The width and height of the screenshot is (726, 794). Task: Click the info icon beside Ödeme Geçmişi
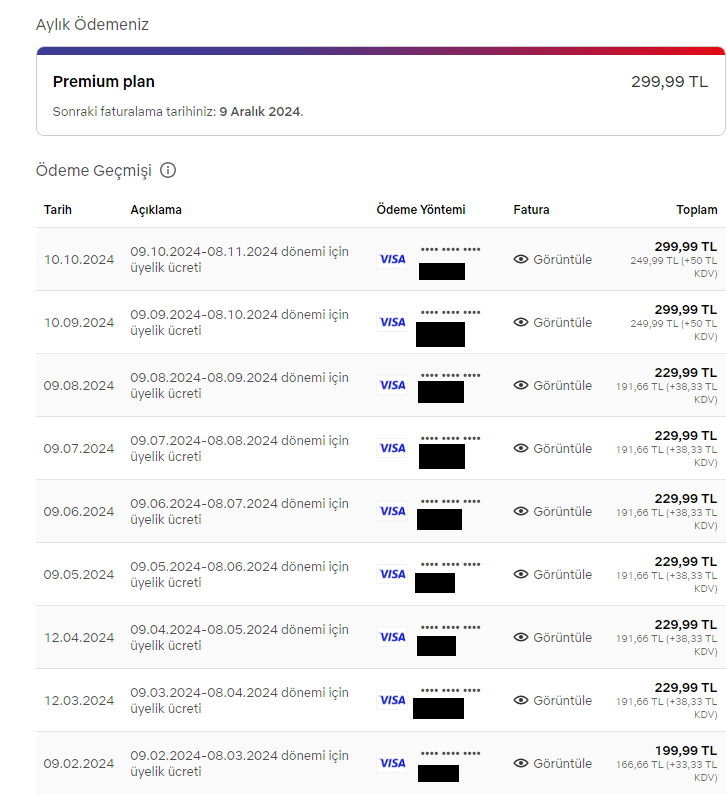[168, 170]
